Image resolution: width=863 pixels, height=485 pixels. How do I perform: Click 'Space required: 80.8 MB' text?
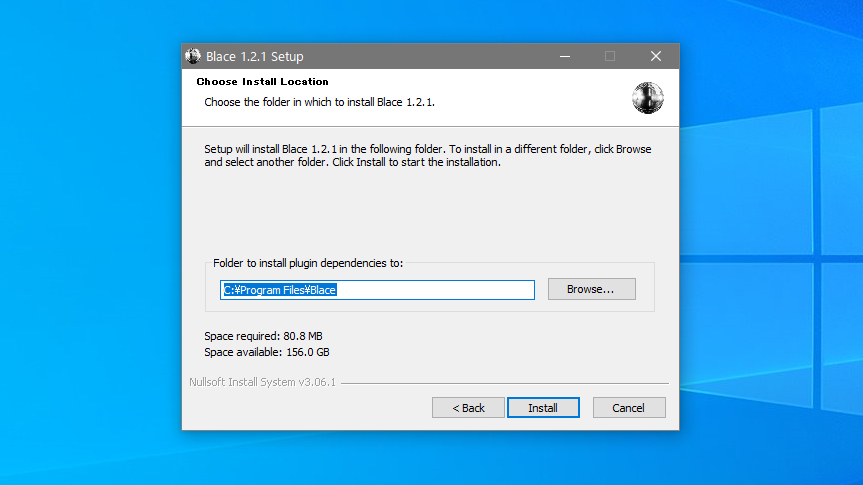263,336
